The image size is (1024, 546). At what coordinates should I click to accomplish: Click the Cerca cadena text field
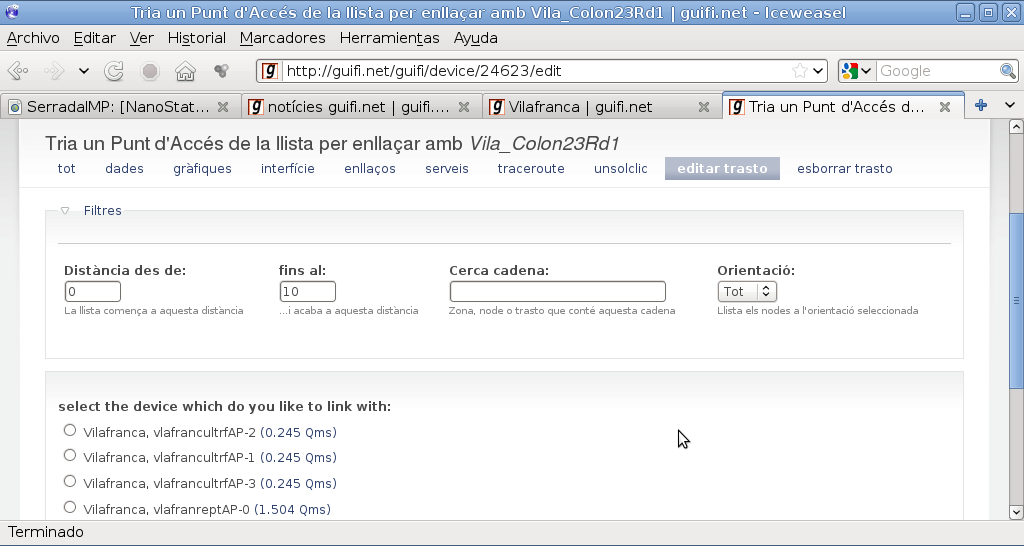(x=557, y=292)
